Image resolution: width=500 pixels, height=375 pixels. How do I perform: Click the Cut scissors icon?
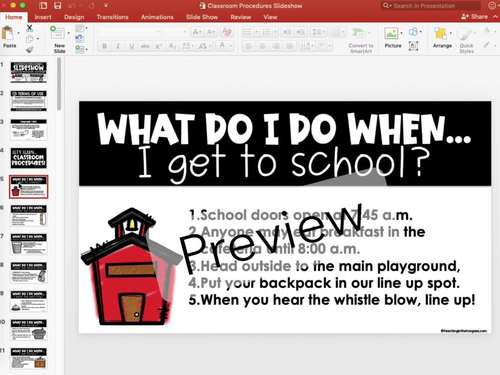click(29, 28)
